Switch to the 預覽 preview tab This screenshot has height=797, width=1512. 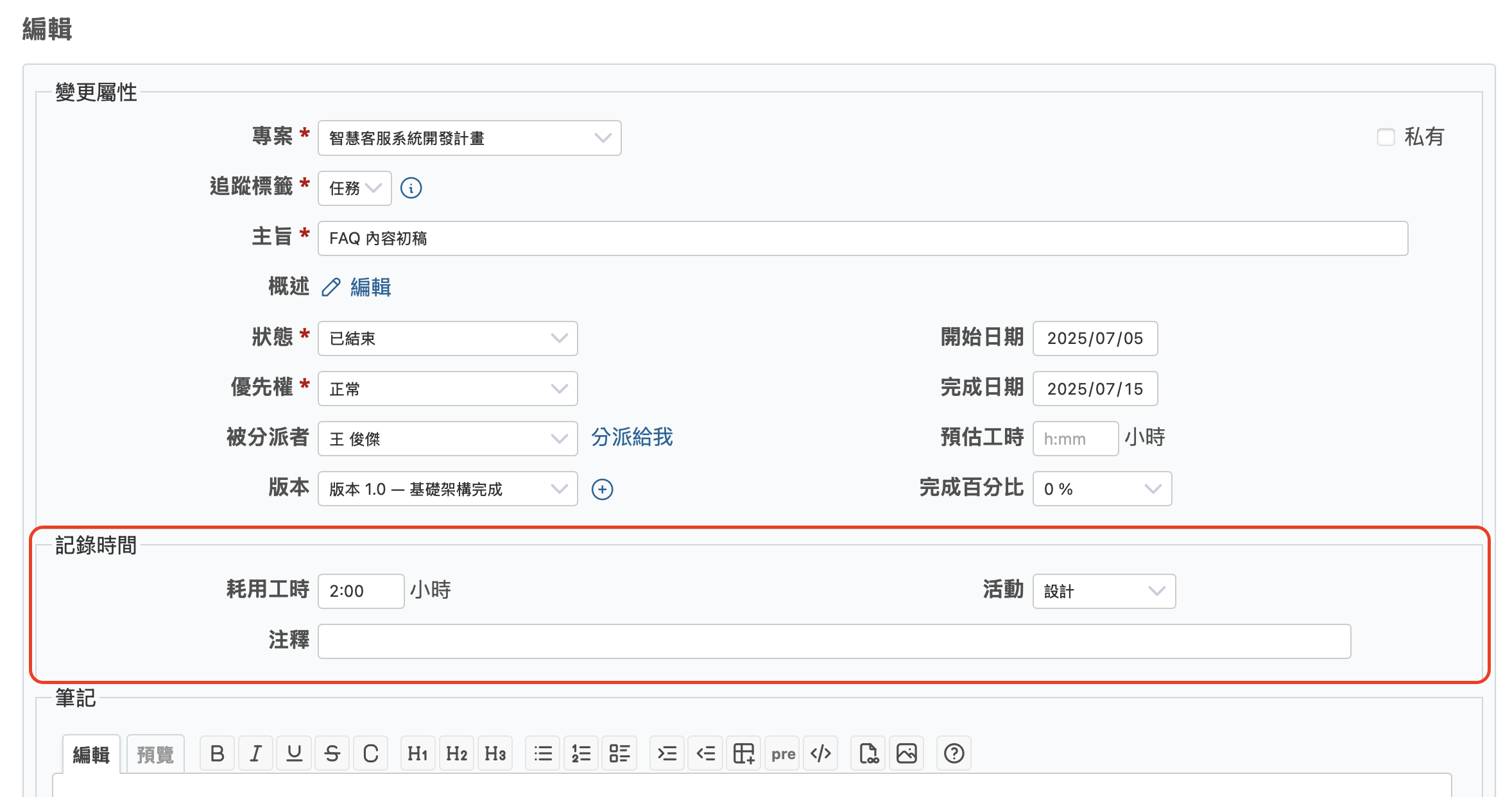pos(155,755)
